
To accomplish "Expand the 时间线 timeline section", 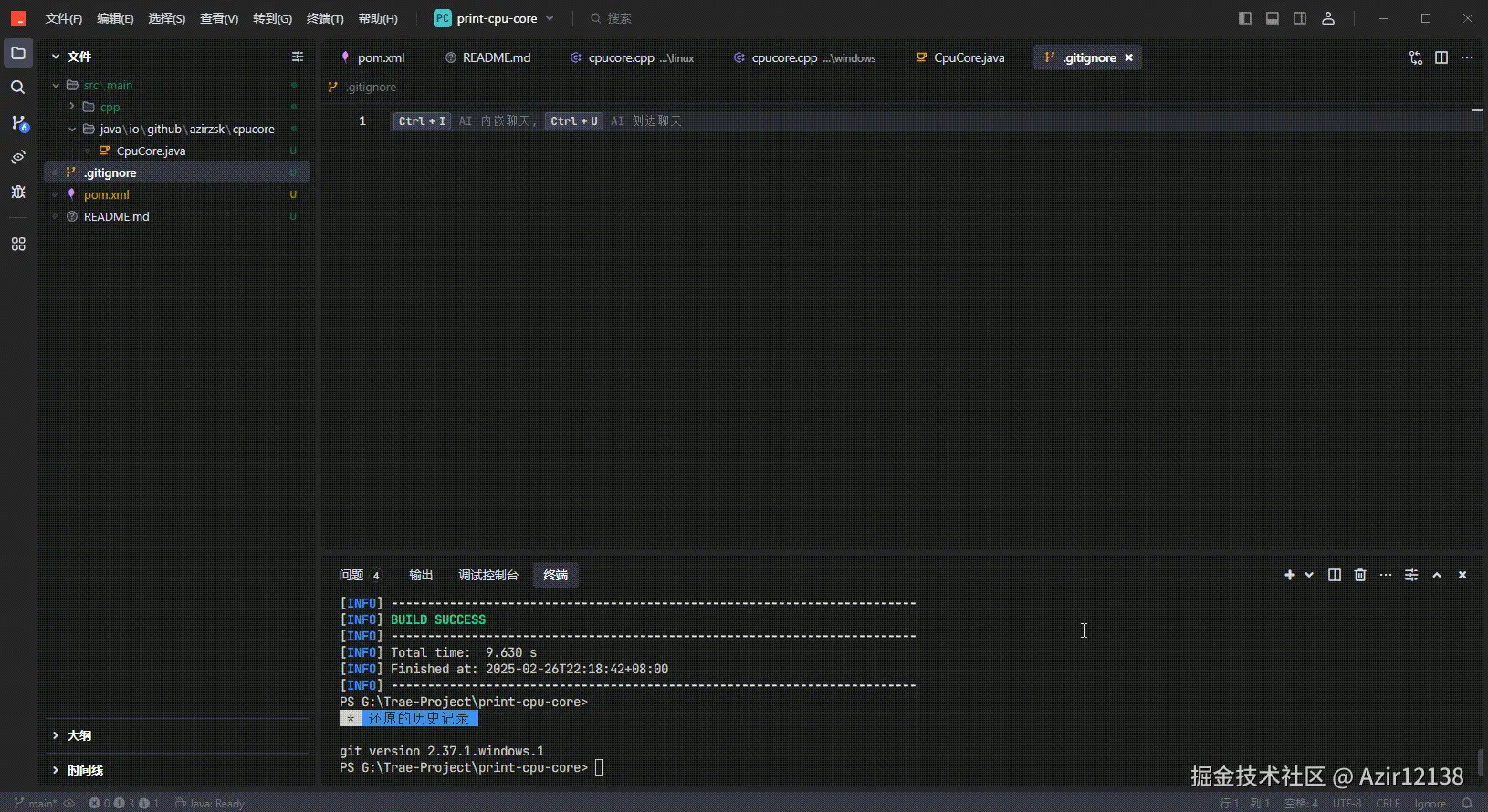I will tap(56, 770).
